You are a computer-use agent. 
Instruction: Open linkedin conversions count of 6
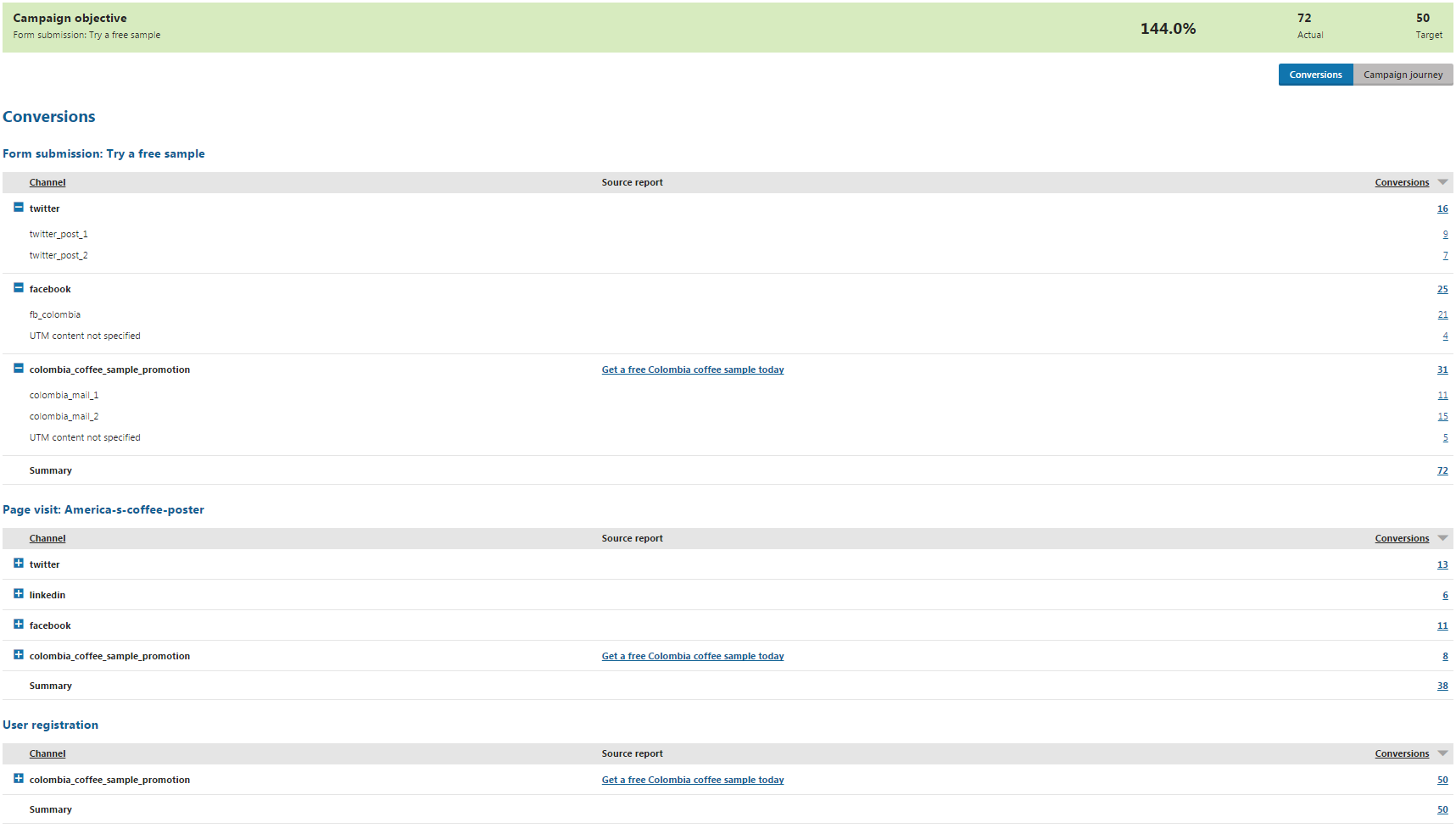[1445, 595]
